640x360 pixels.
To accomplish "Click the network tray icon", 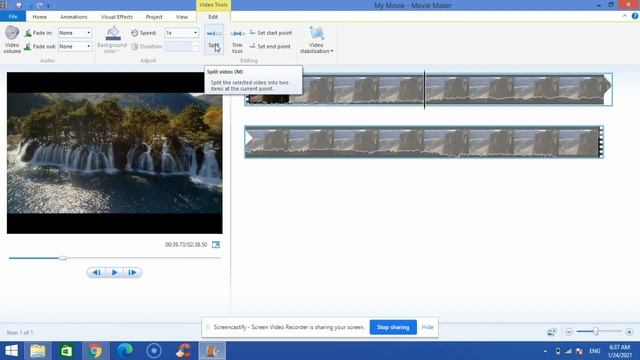I will coord(568,351).
